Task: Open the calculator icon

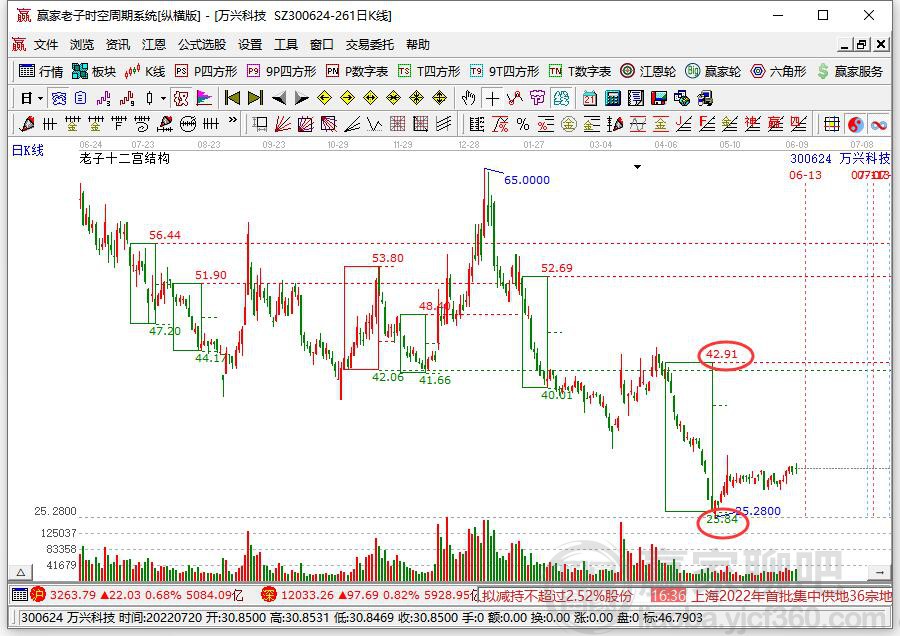Action: coord(612,99)
